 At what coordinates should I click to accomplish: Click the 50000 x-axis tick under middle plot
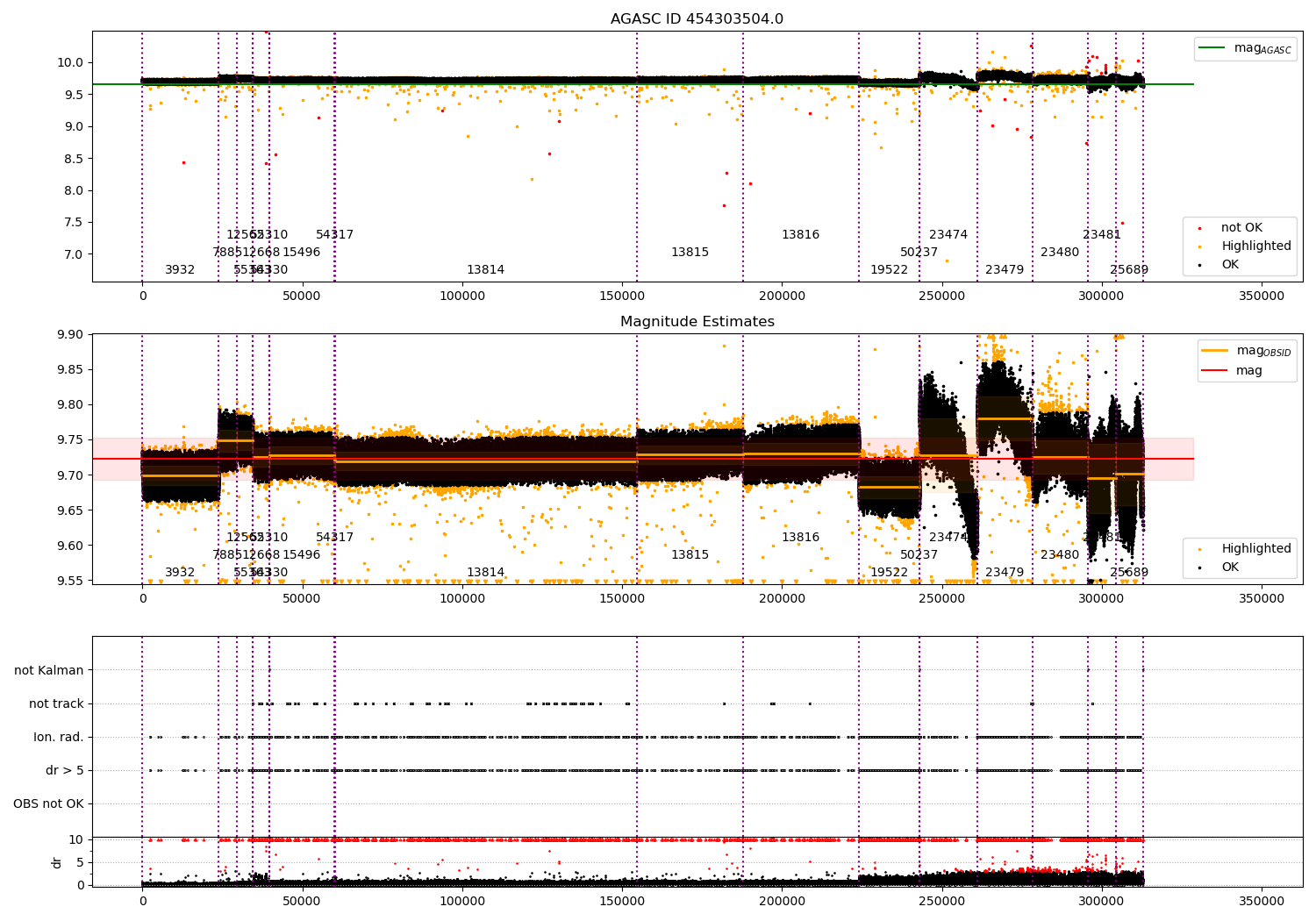302,599
